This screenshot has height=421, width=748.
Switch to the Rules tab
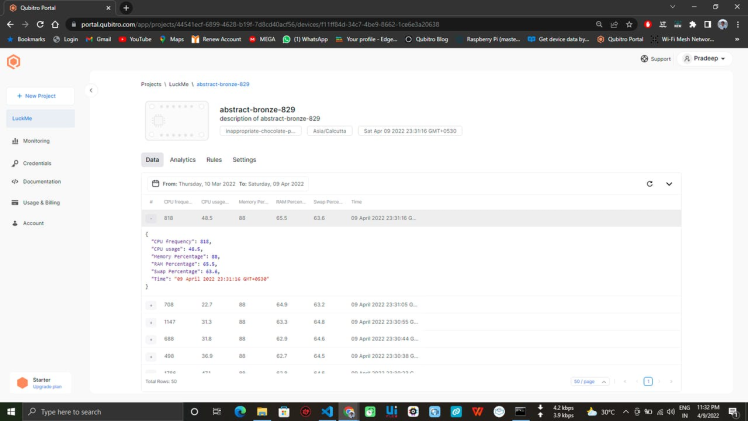pyautogui.click(x=214, y=160)
